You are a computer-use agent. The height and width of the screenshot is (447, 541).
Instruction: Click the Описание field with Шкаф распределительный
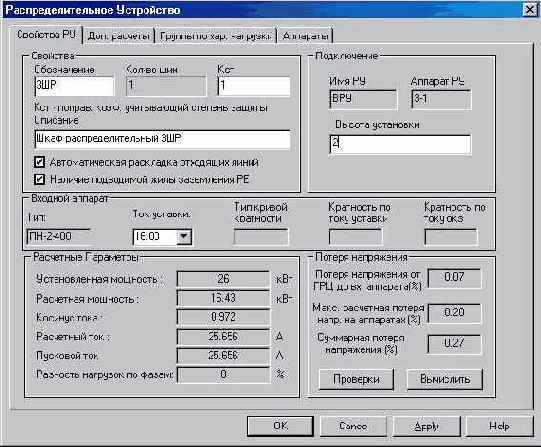click(x=162, y=139)
